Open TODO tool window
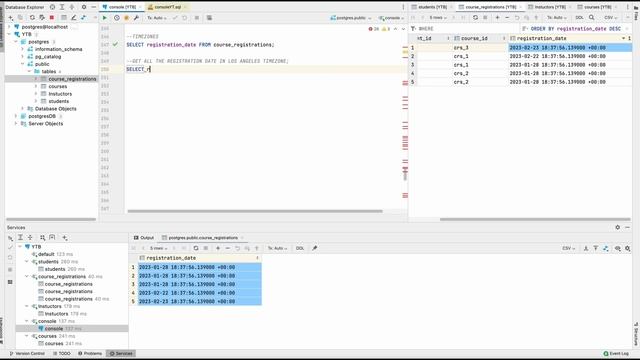The width and height of the screenshot is (640, 360). coord(62,353)
